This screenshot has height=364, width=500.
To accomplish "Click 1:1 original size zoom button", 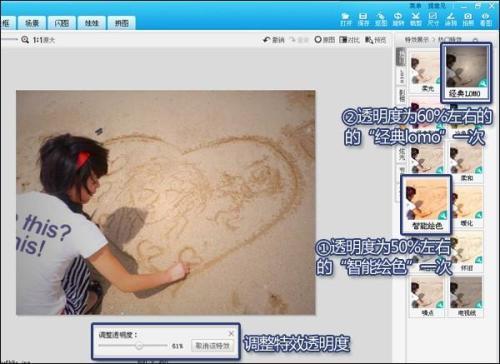I will point(39,40).
